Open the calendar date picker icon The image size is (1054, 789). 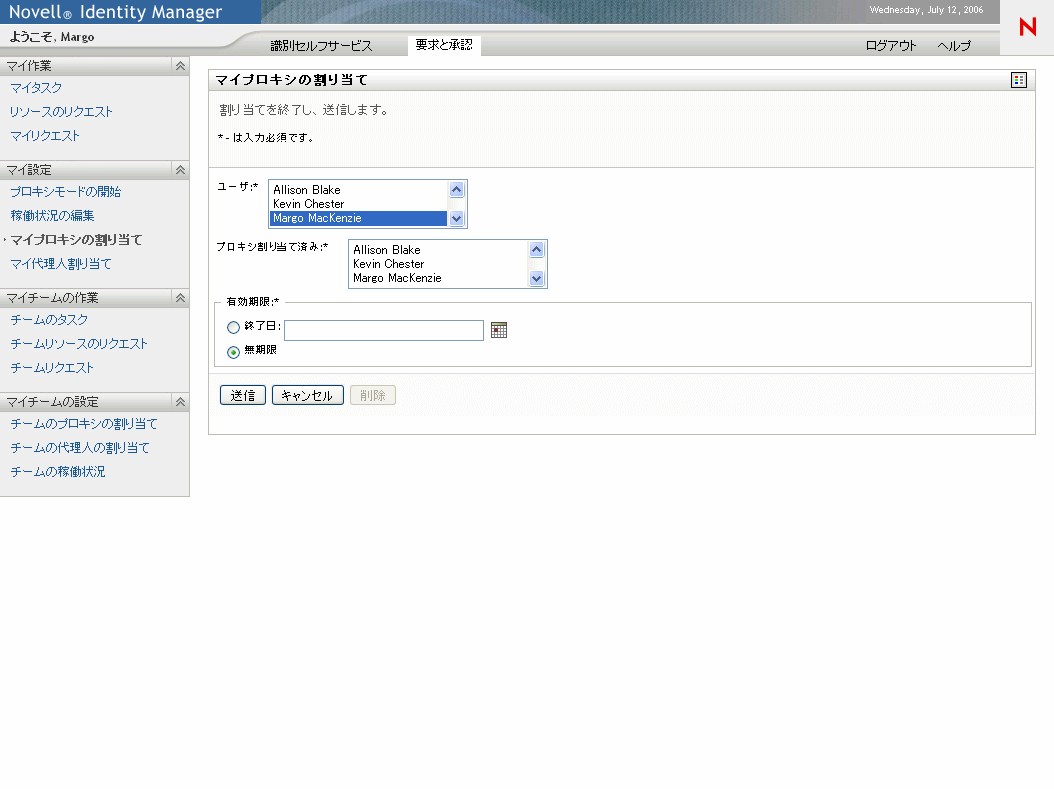pyautogui.click(x=499, y=330)
